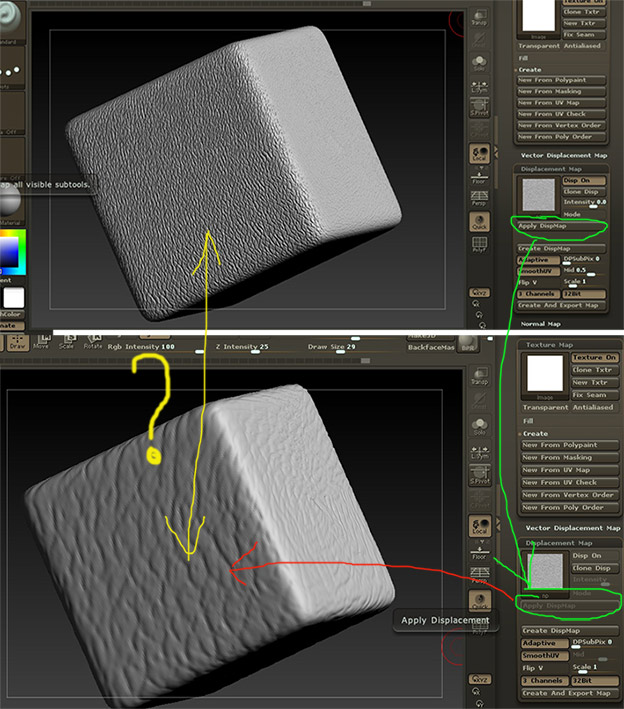Click S.Pivot icon in top screenshot
The width and height of the screenshot is (624, 709).
pos(479,109)
